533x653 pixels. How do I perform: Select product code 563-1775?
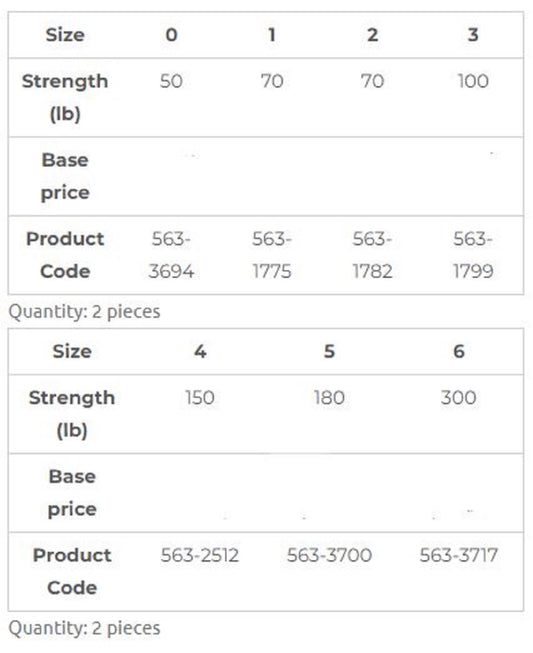(272, 255)
